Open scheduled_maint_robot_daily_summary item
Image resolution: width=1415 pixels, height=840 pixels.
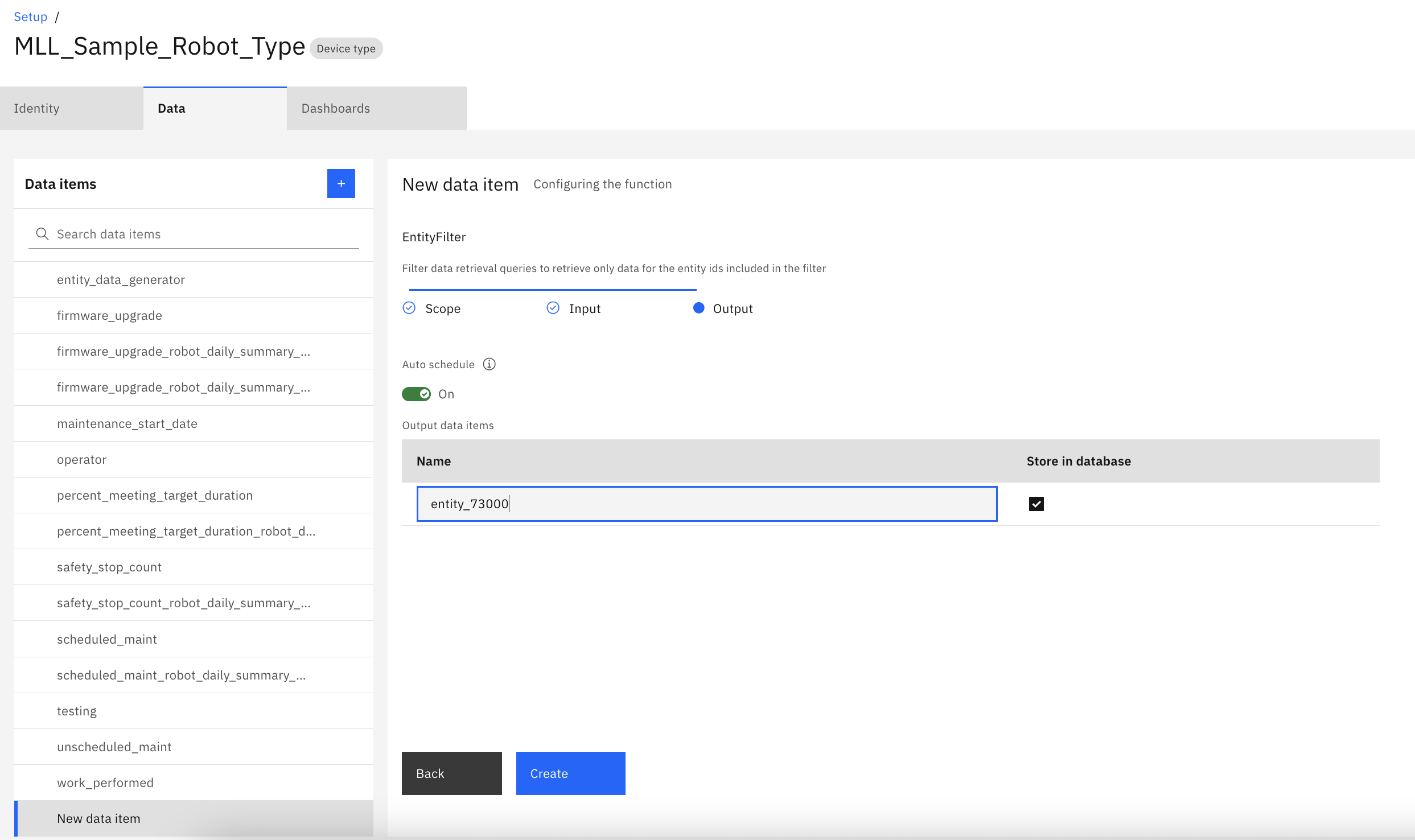point(194,675)
